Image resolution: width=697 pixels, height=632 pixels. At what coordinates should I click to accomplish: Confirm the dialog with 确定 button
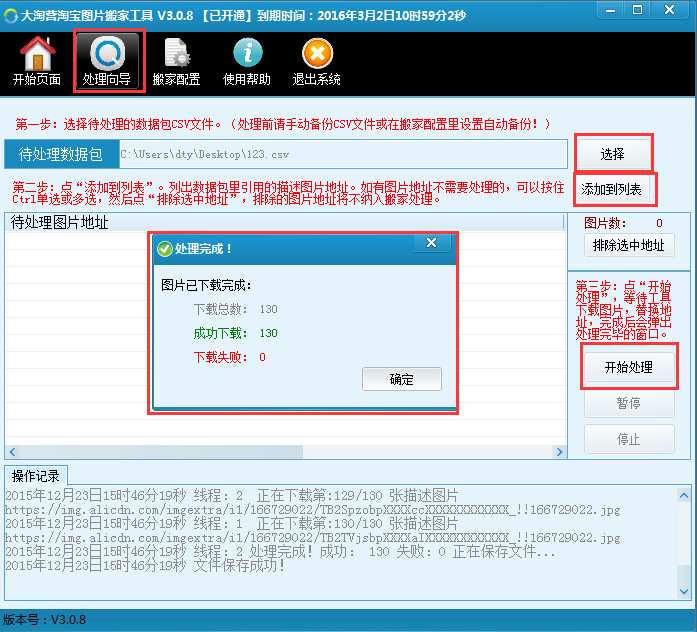click(x=402, y=379)
